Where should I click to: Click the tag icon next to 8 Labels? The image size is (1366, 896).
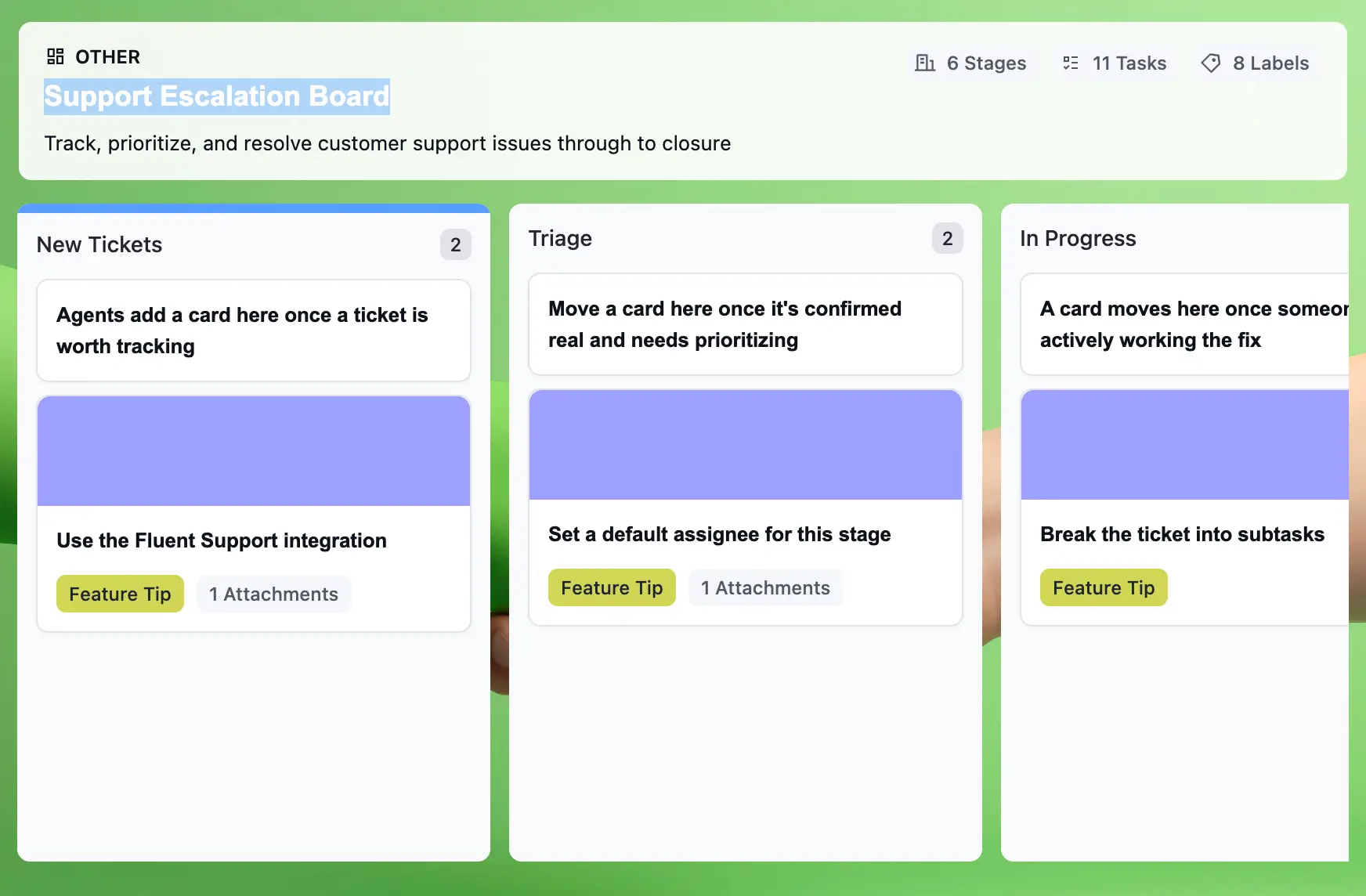[1211, 63]
